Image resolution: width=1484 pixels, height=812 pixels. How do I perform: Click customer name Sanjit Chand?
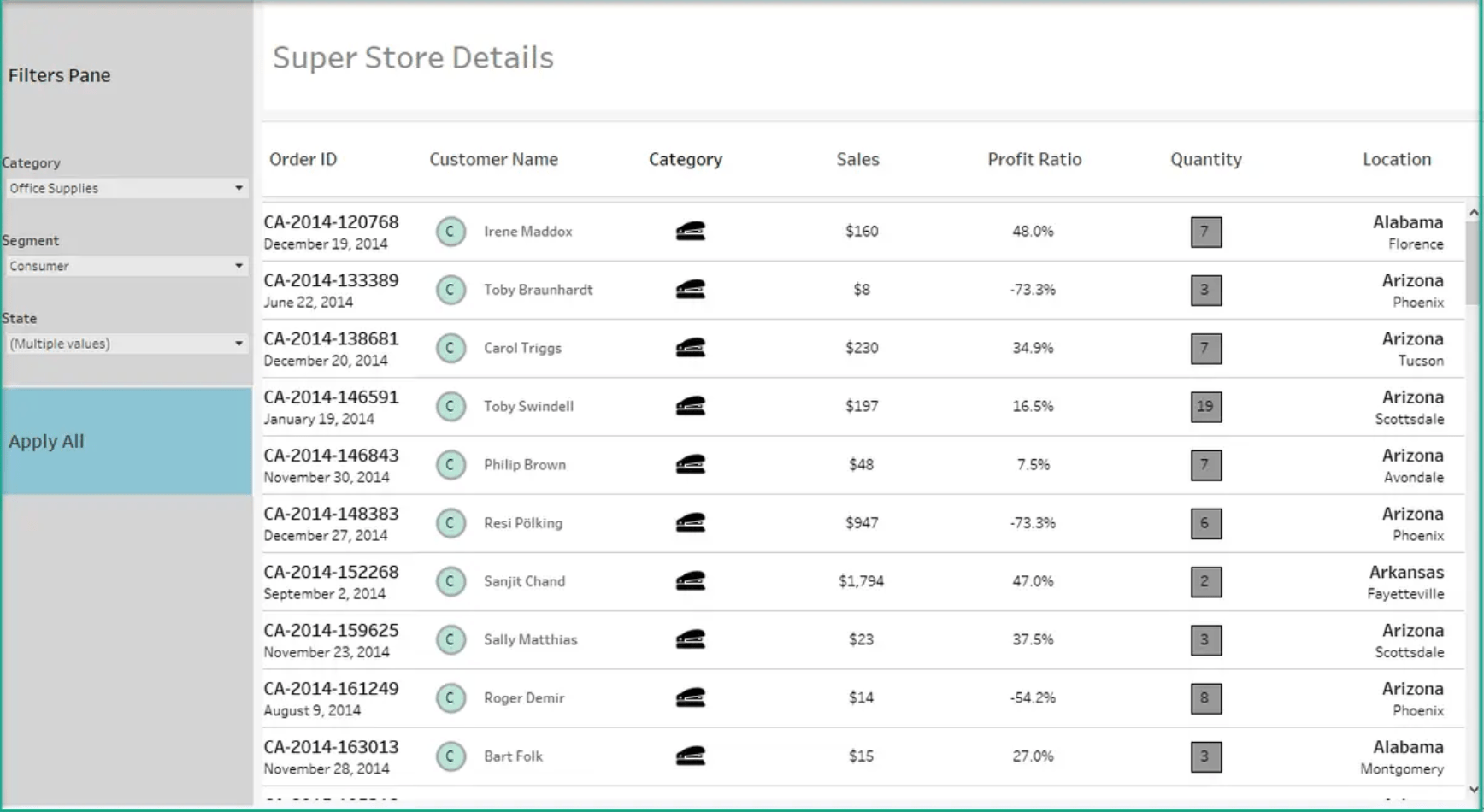pos(524,581)
